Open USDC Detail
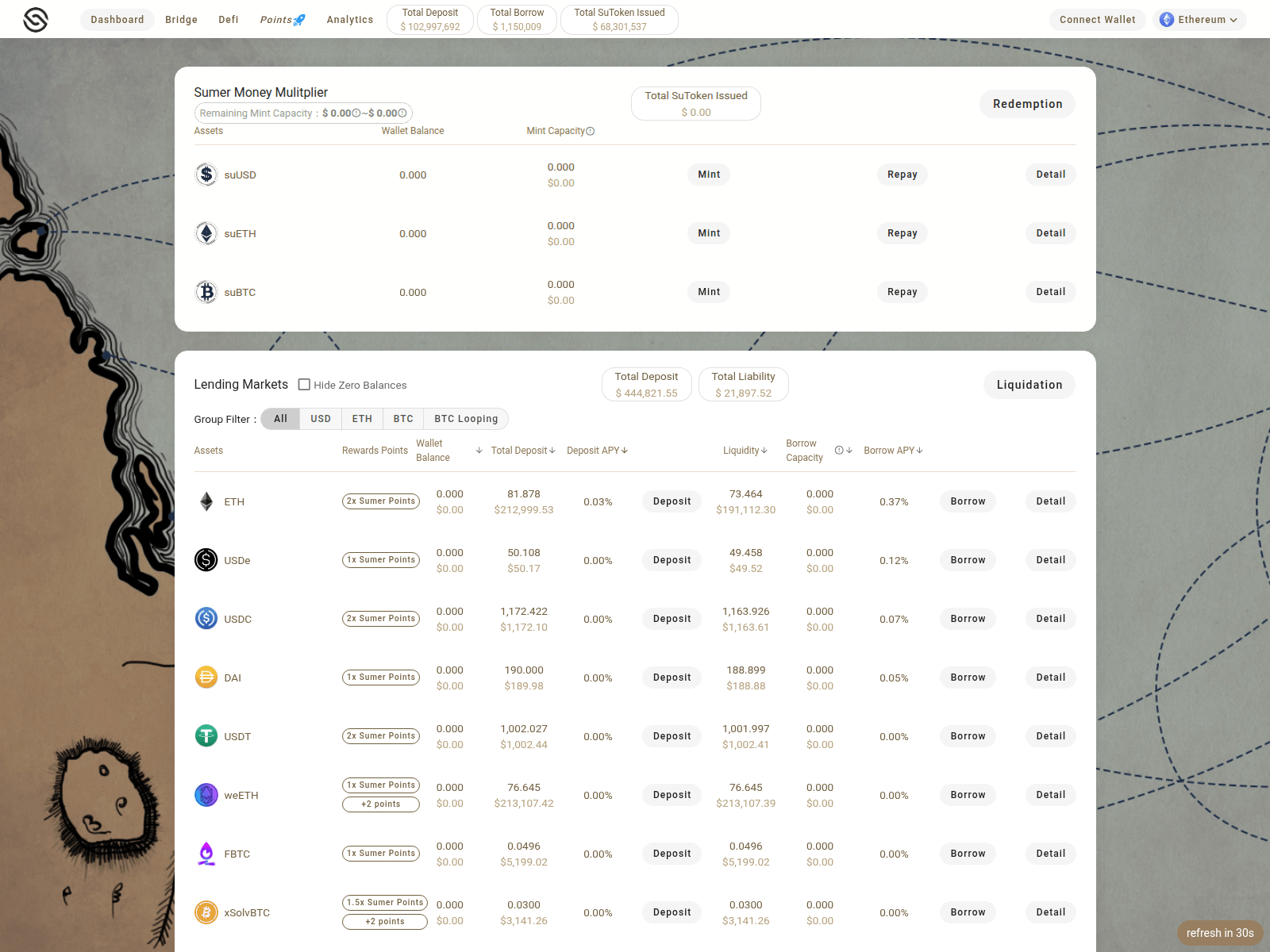Image resolution: width=1270 pixels, height=952 pixels. [x=1051, y=619]
